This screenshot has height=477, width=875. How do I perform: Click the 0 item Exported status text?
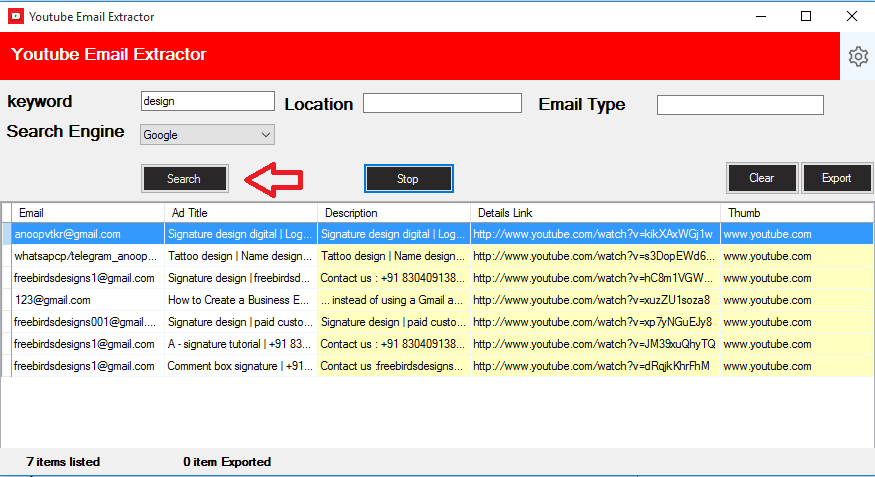(x=227, y=462)
